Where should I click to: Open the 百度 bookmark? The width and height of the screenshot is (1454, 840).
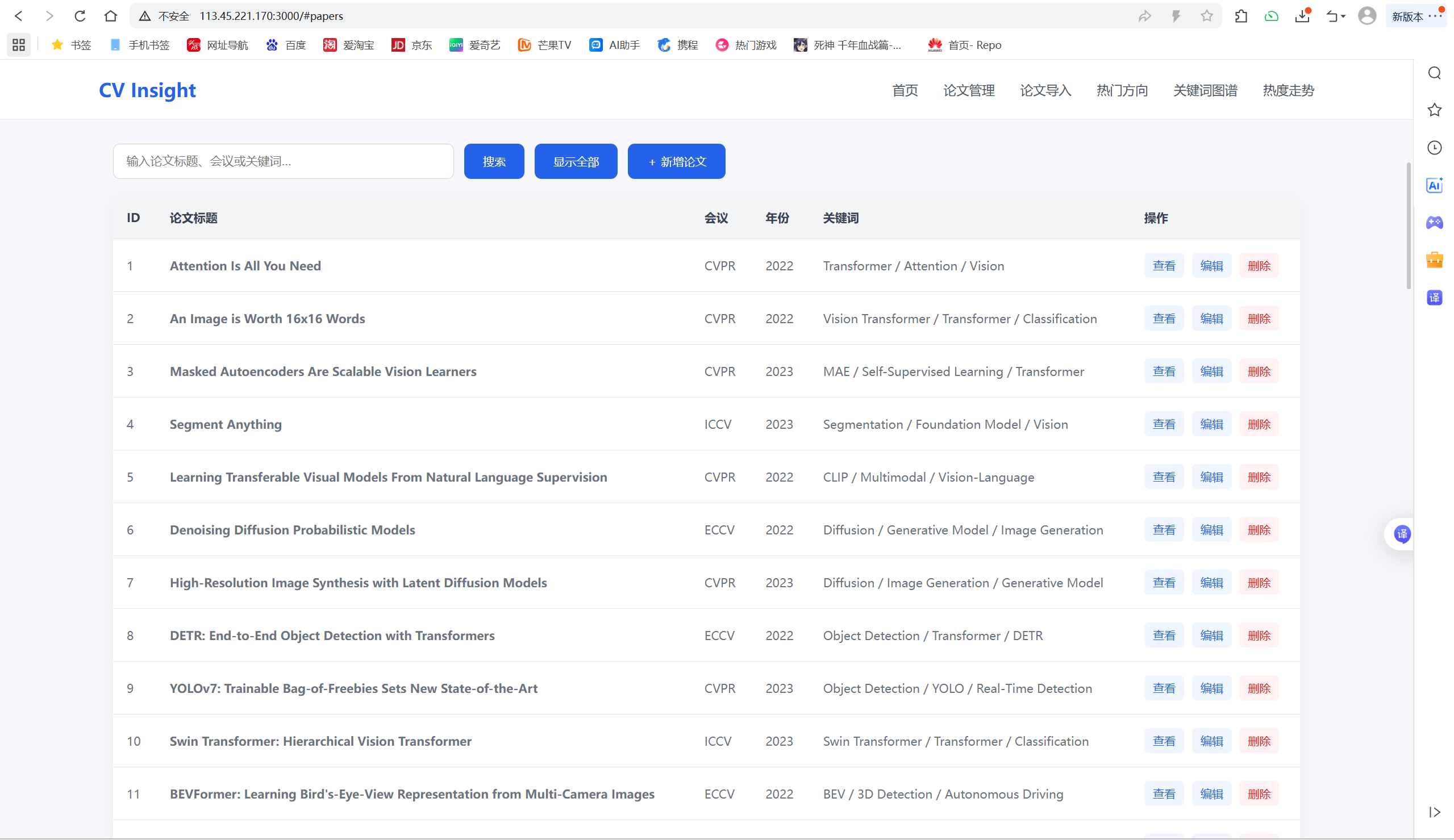pyautogui.click(x=286, y=45)
